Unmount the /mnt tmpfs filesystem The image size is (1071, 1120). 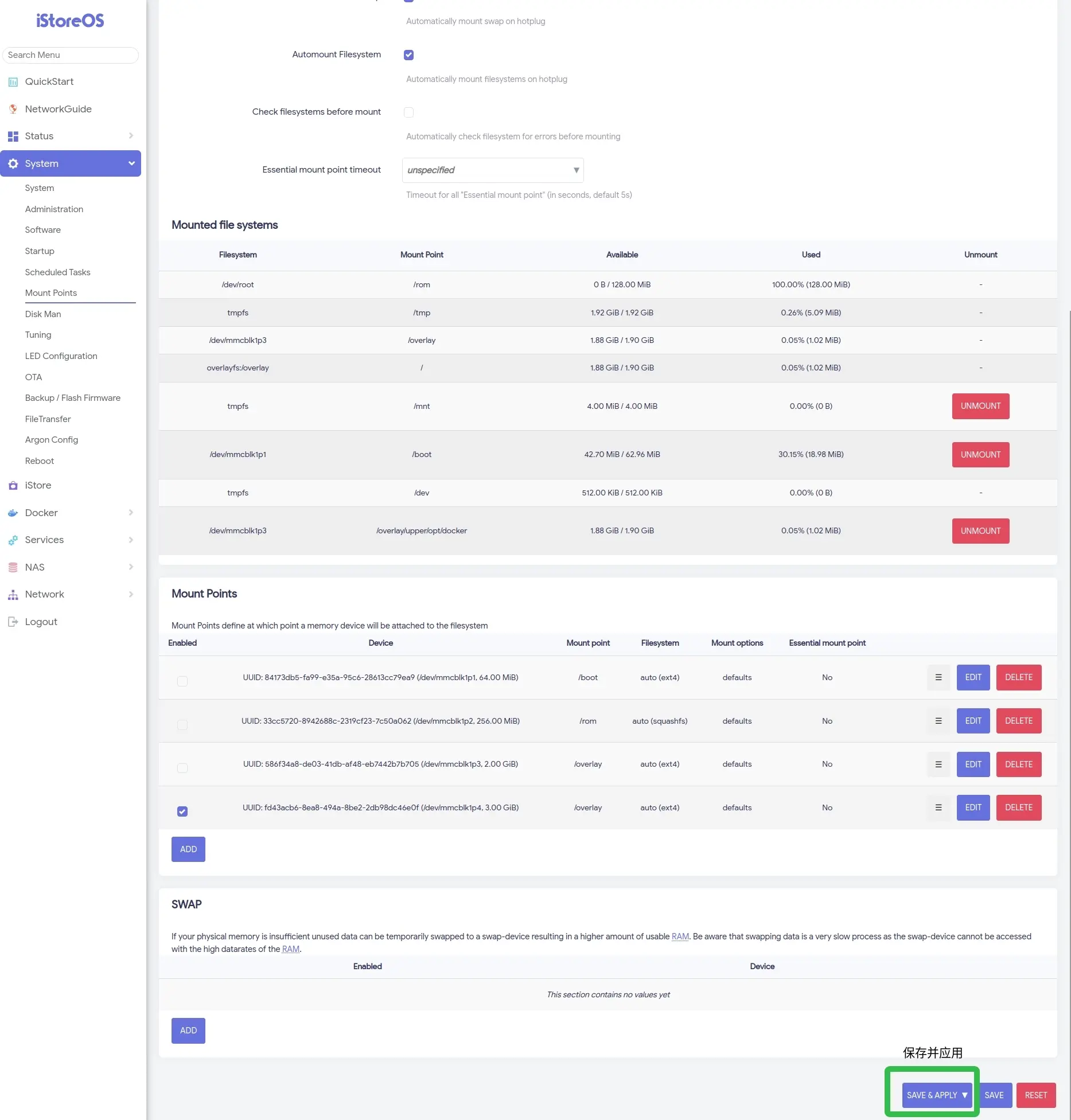[980, 406]
